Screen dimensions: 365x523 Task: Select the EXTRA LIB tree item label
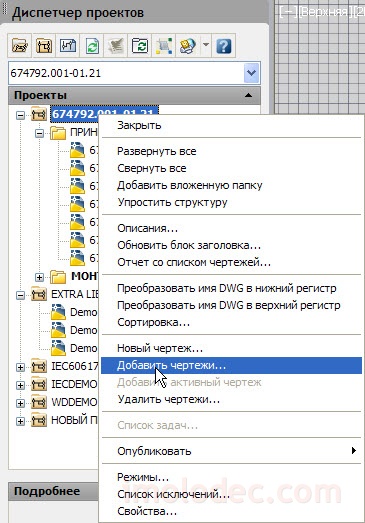click(x=75, y=294)
